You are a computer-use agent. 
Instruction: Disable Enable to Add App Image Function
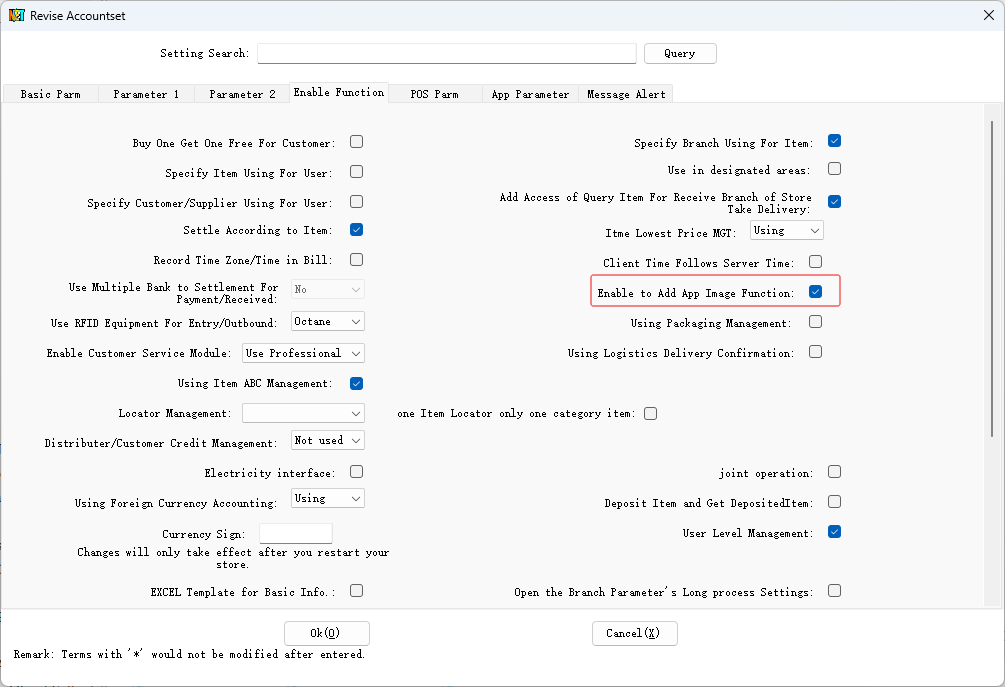pos(815,292)
